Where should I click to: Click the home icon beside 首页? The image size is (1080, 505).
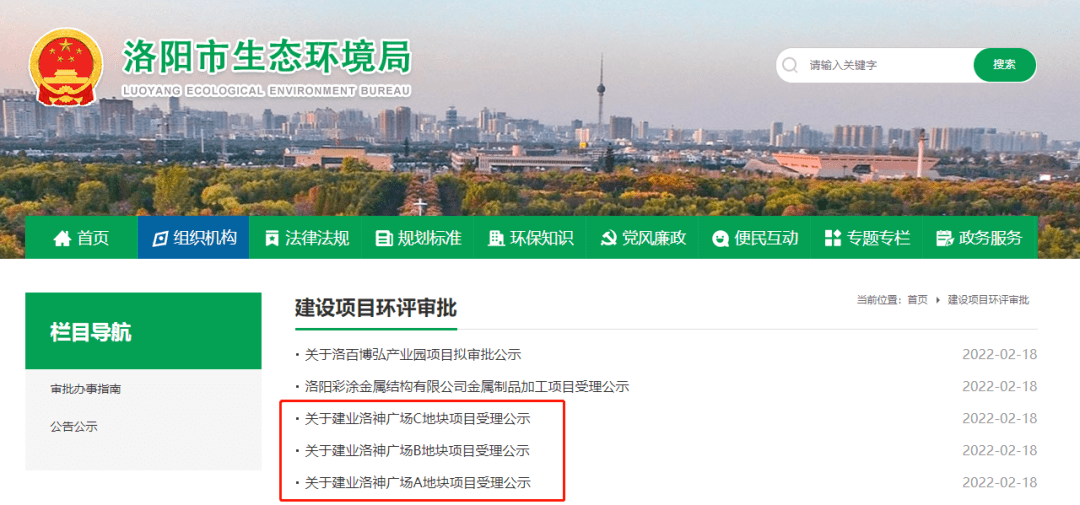pos(62,238)
